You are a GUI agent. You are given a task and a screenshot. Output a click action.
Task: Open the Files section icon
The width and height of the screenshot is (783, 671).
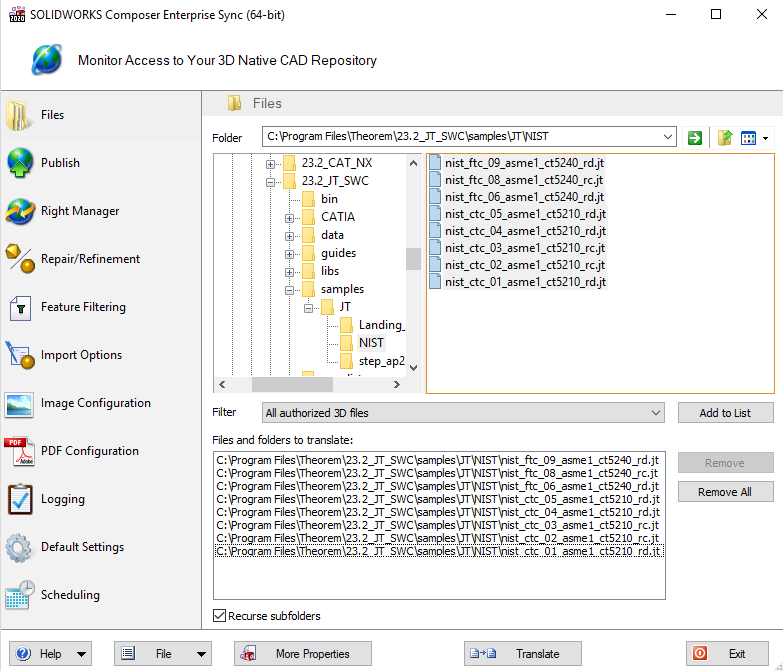pos(17,115)
